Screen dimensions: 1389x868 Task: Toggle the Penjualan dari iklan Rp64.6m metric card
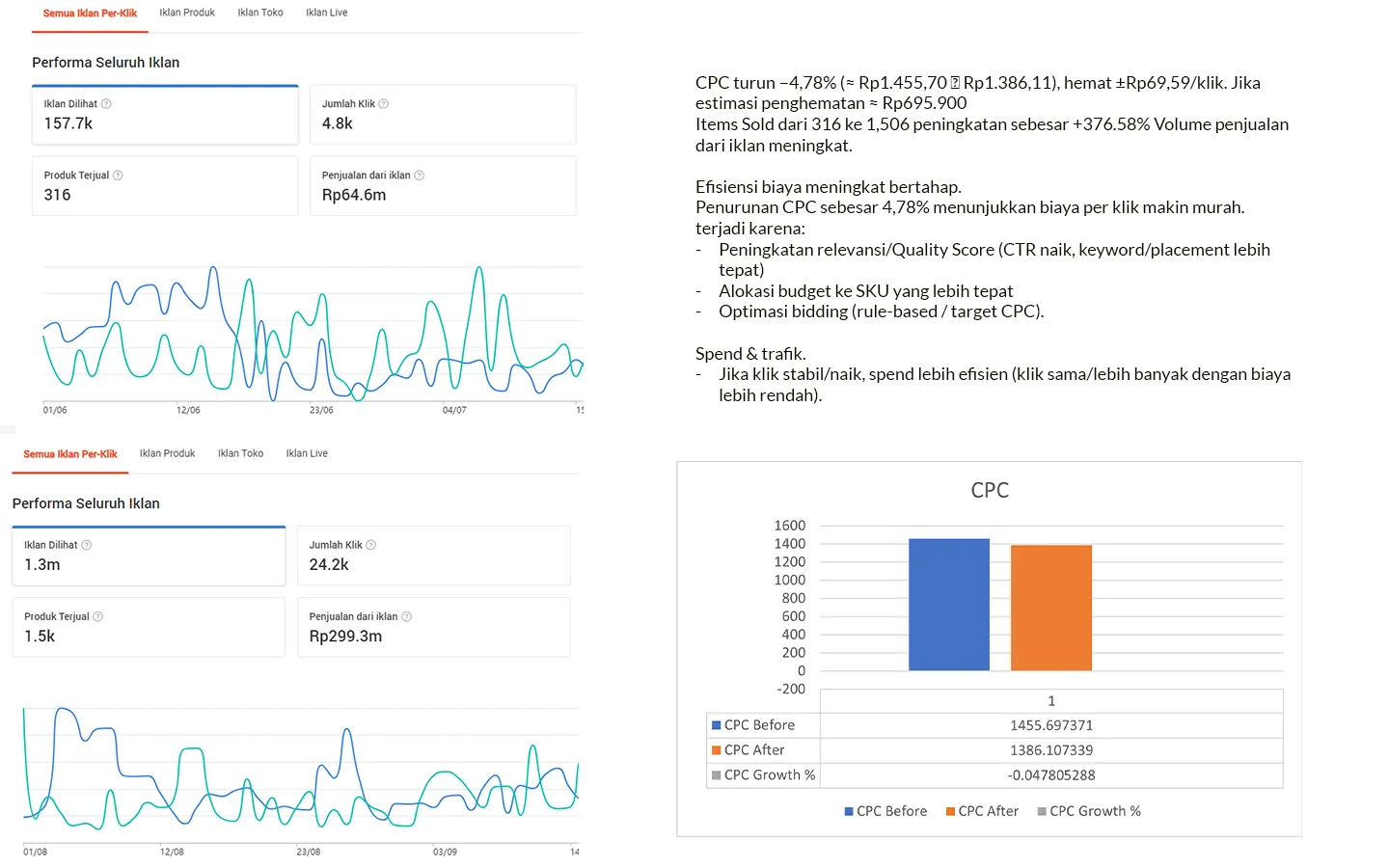pyautogui.click(x=443, y=186)
